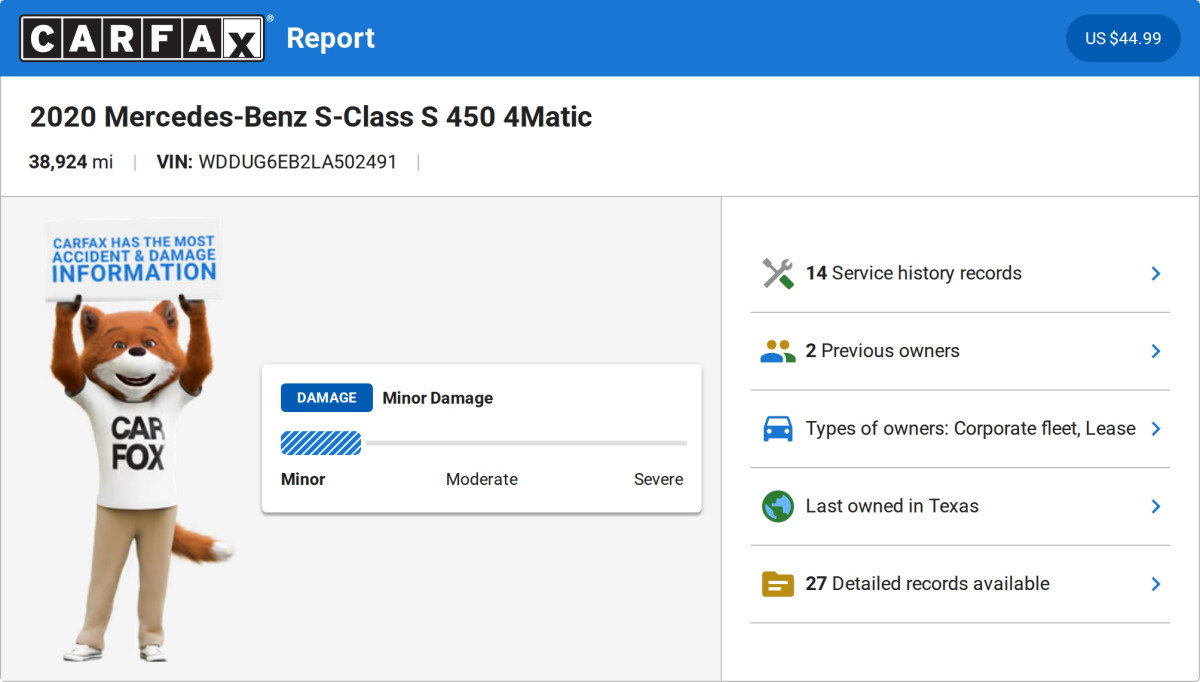Click the previous owners people icon

777,351
